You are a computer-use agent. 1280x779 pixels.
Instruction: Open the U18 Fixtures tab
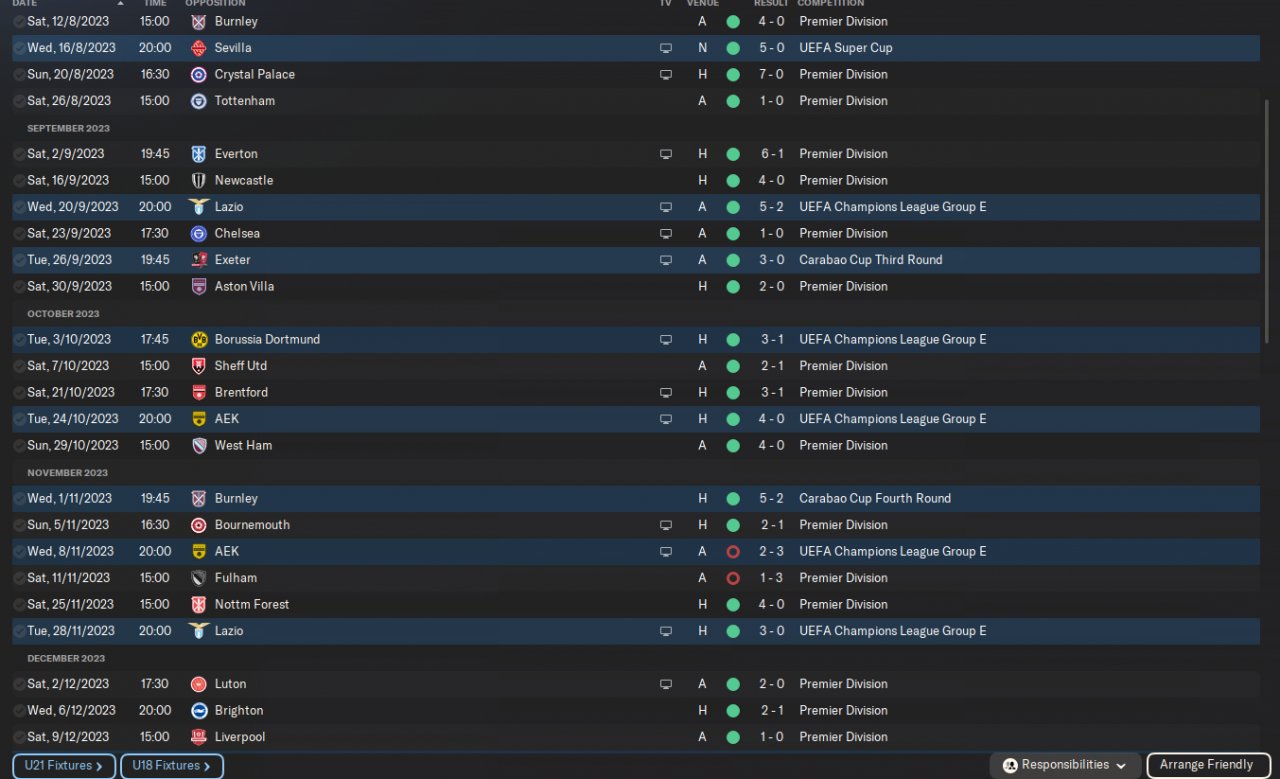(171, 766)
